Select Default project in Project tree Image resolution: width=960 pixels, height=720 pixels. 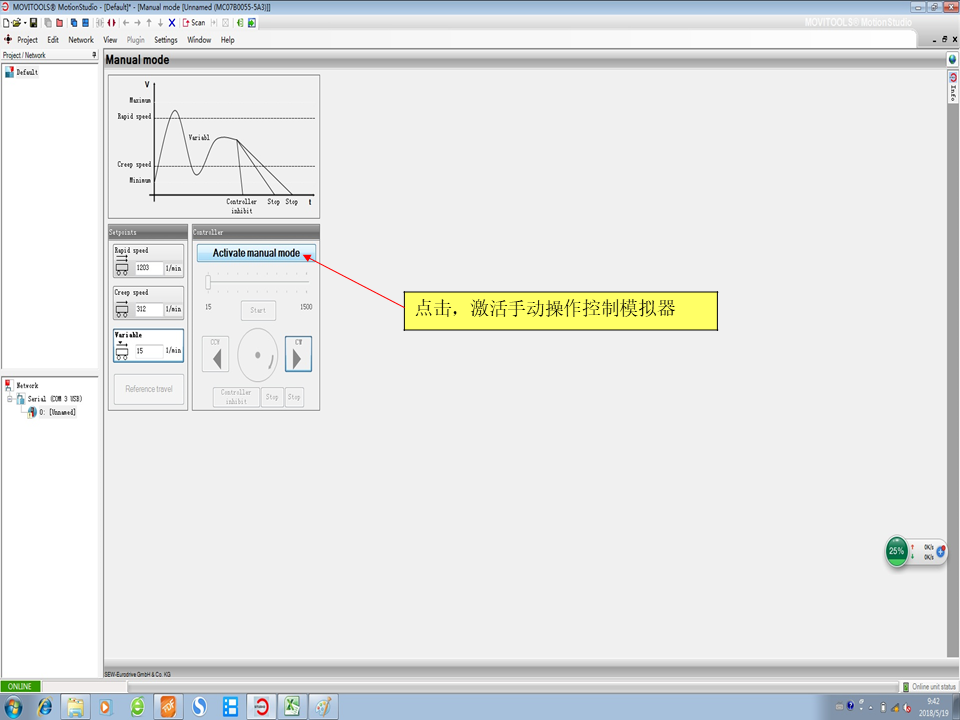(27, 72)
